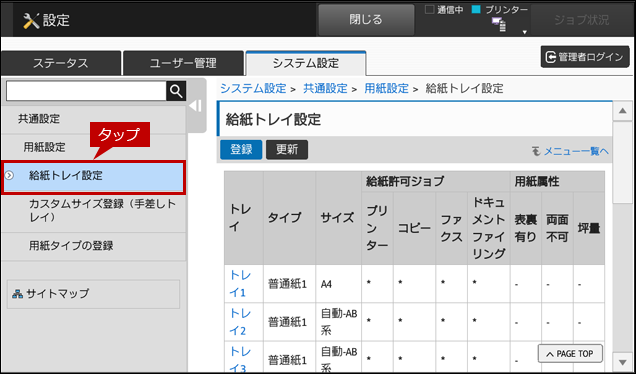Click 用紙設定 in the breadcrumb
636x374 pixels.
pyautogui.click(x=386, y=88)
